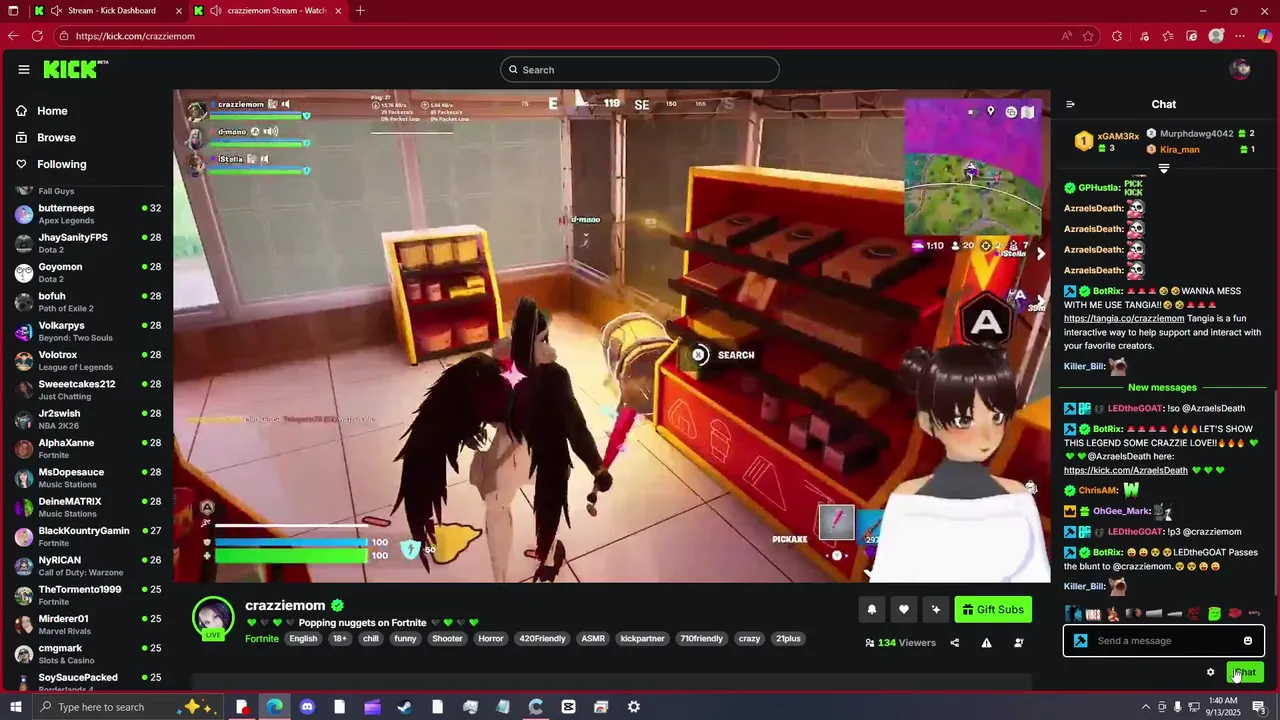
Task: Click the Read aloud icon in address bar
Action: point(1067,36)
